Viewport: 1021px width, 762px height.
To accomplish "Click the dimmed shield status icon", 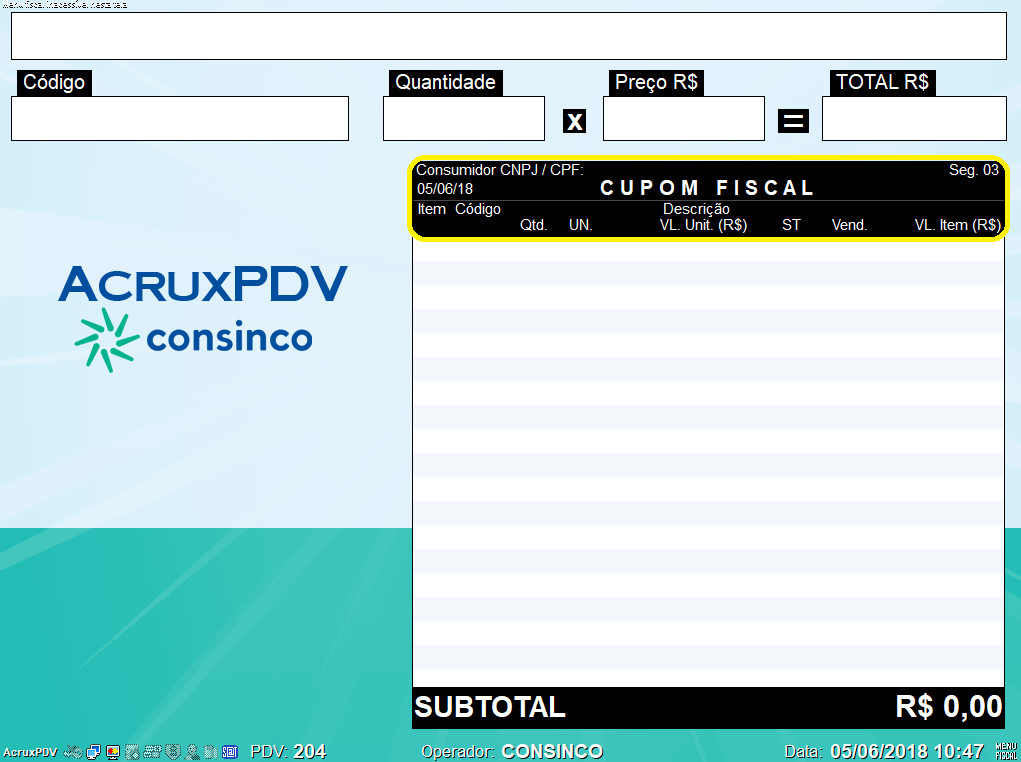I will 173,752.
